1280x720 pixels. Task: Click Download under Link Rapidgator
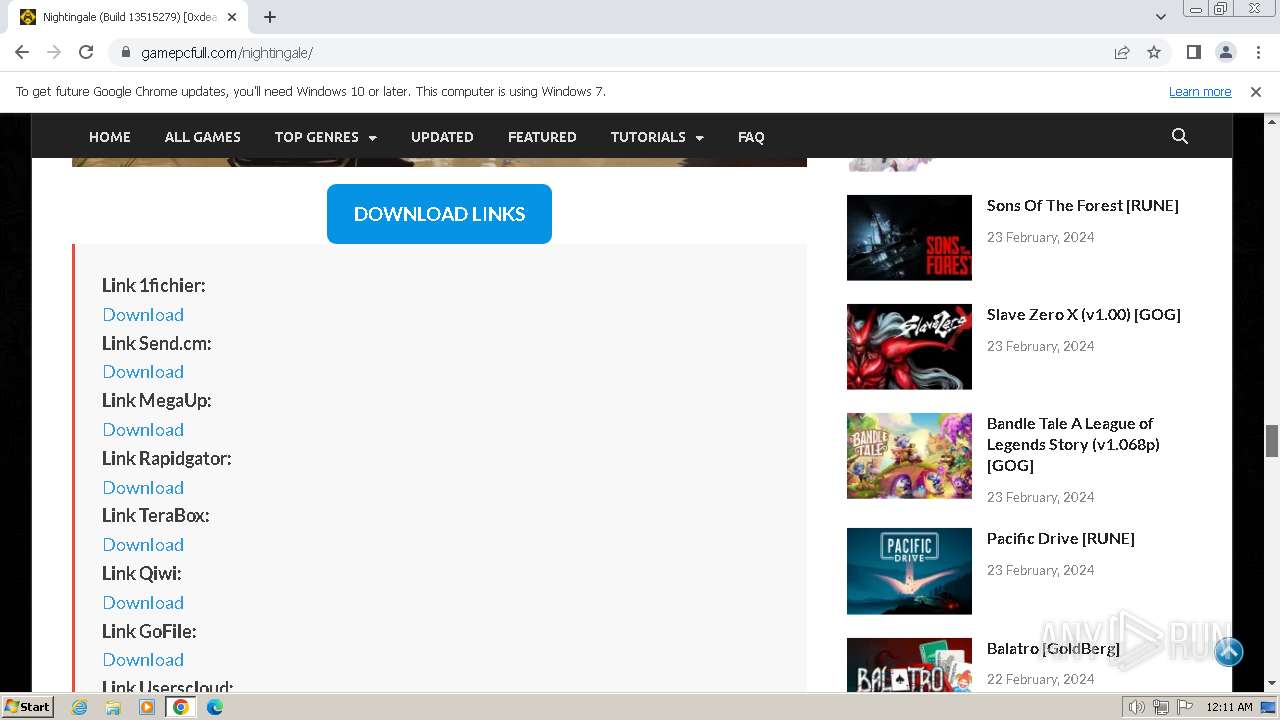[143, 488]
